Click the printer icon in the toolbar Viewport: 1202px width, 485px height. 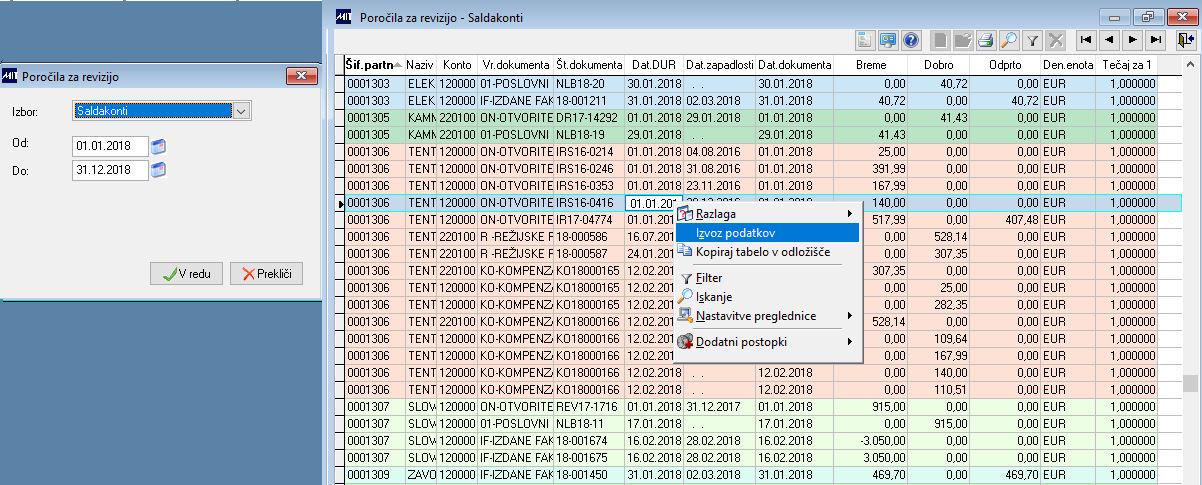tap(985, 40)
